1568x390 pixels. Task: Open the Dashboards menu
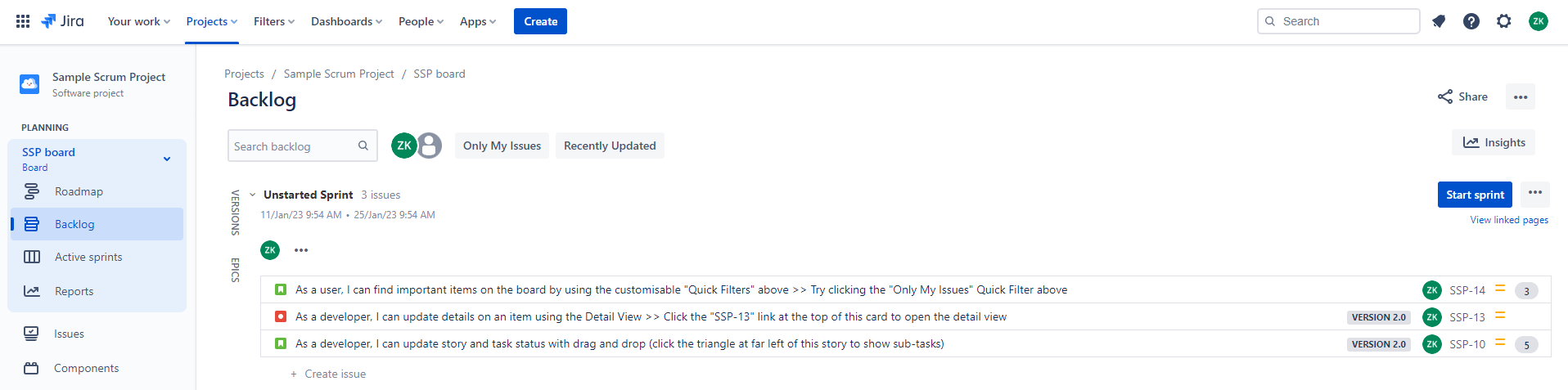[346, 21]
